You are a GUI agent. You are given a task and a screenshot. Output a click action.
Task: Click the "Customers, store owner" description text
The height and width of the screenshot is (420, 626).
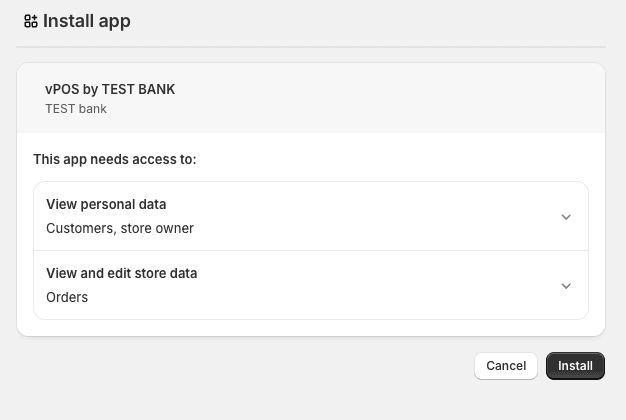point(120,228)
